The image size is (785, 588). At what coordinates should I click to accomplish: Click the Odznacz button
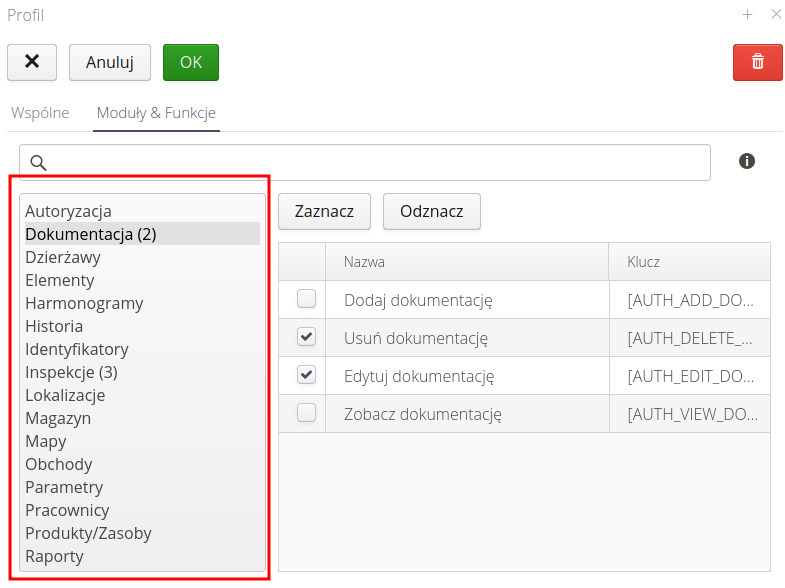click(431, 211)
